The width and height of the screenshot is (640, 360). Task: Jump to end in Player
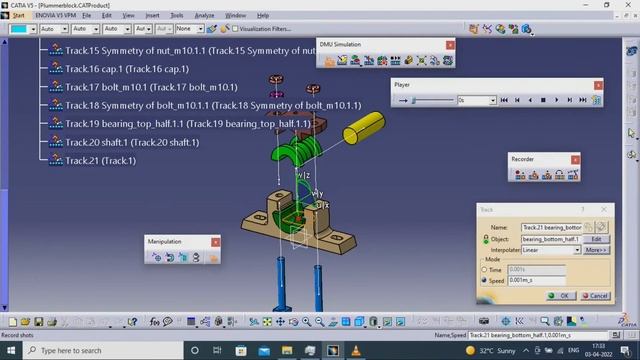[x=583, y=100]
